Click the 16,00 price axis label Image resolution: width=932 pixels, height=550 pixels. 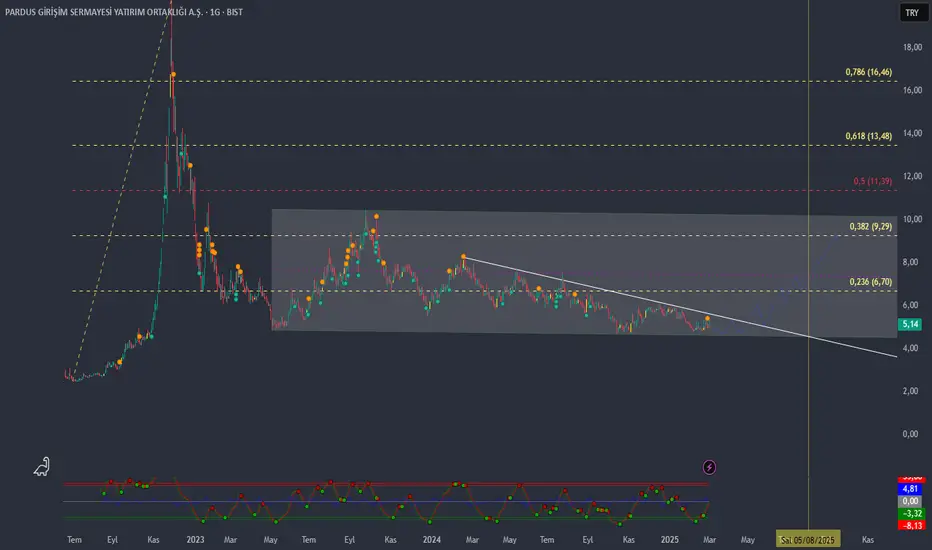tap(912, 90)
